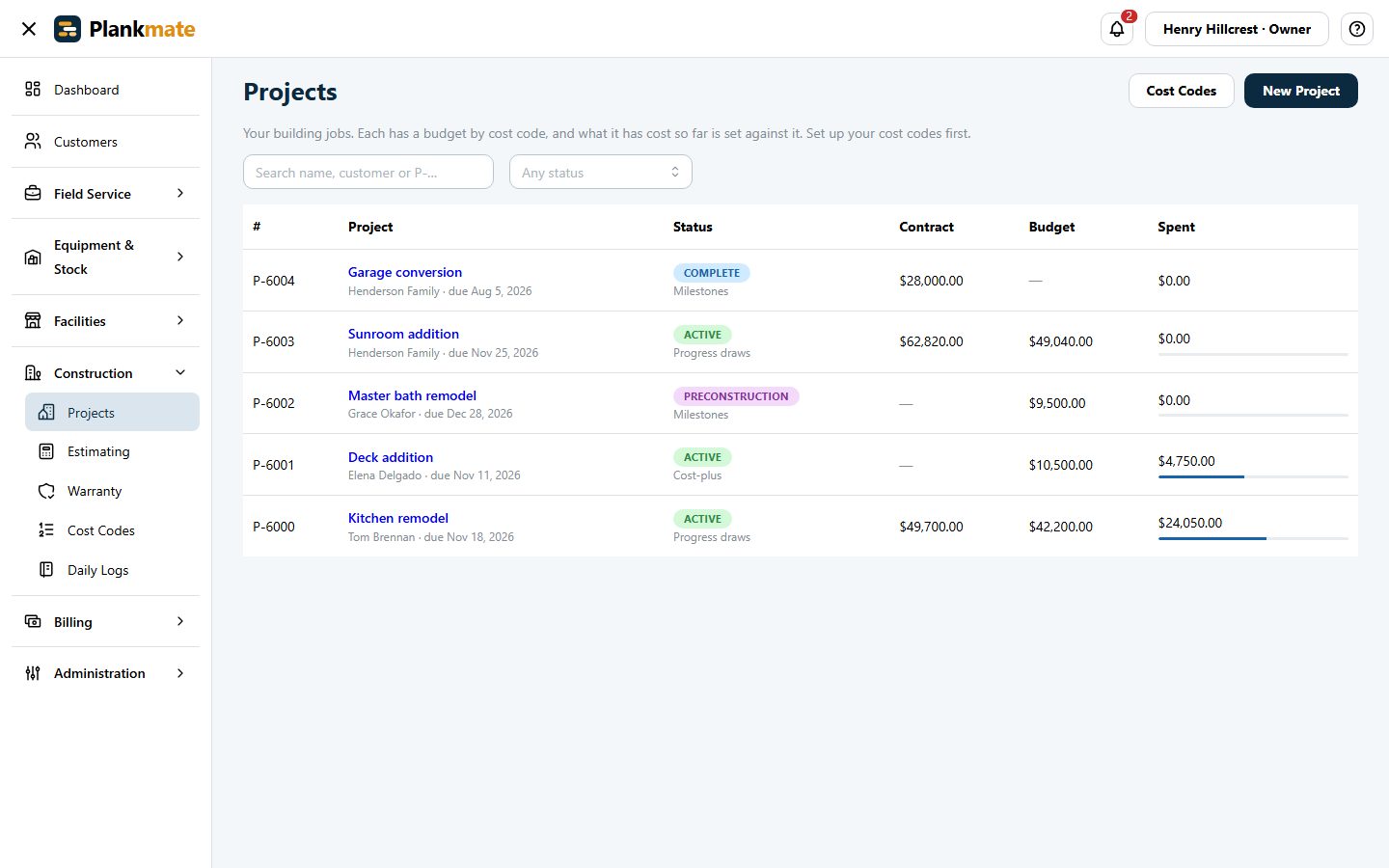The height and width of the screenshot is (868, 1389).
Task: Open the Any status dropdown
Action: [x=600, y=172]
